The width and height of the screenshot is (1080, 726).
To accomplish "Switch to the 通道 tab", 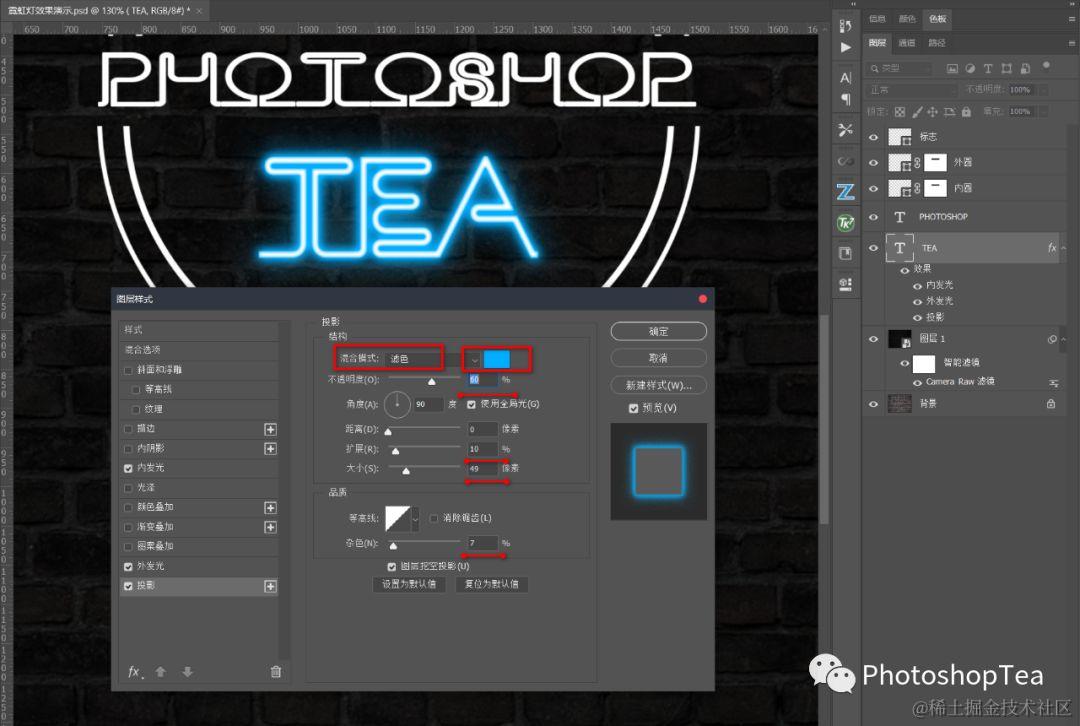I will (x=906, y=43).
